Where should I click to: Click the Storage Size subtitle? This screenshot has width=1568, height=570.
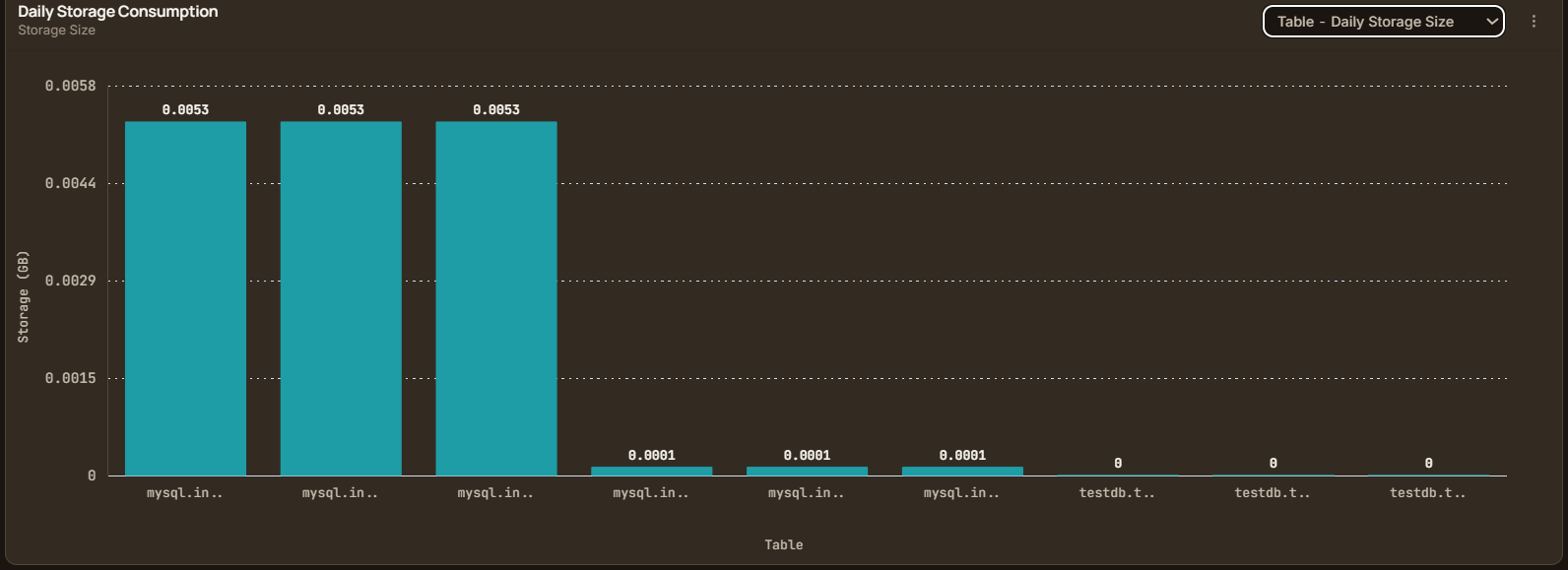(x=56, y=31)
